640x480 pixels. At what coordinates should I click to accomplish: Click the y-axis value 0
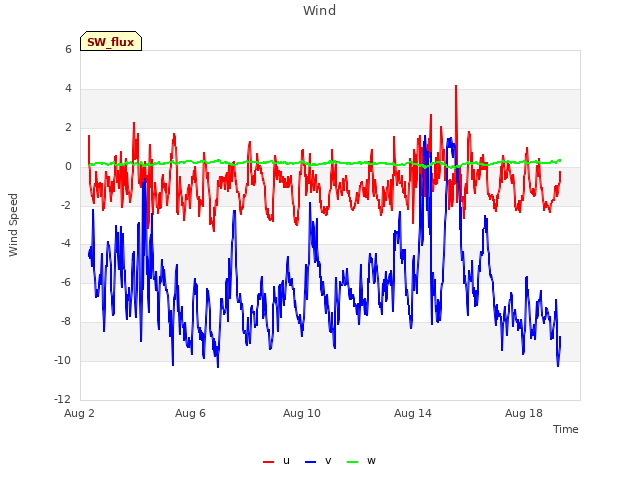coord(68,166)
